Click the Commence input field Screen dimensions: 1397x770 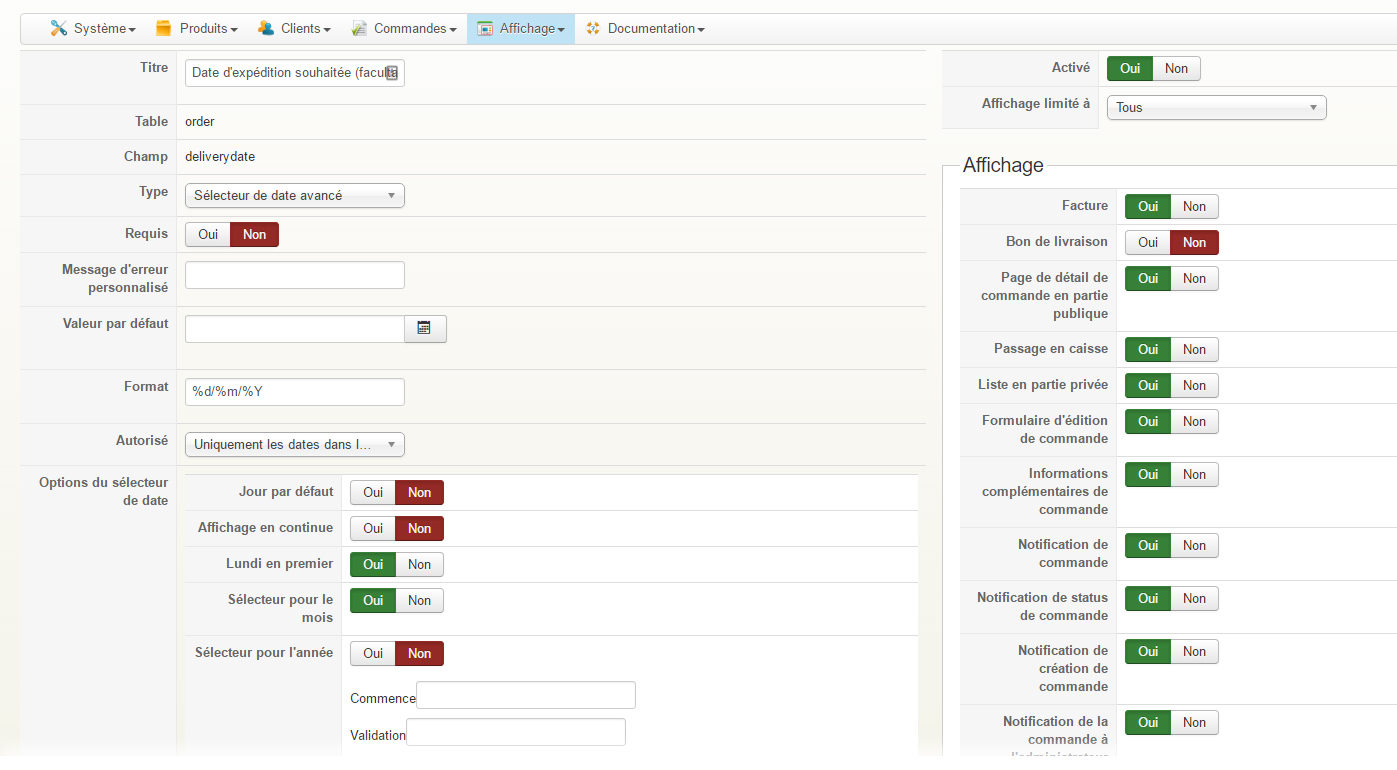526,695
